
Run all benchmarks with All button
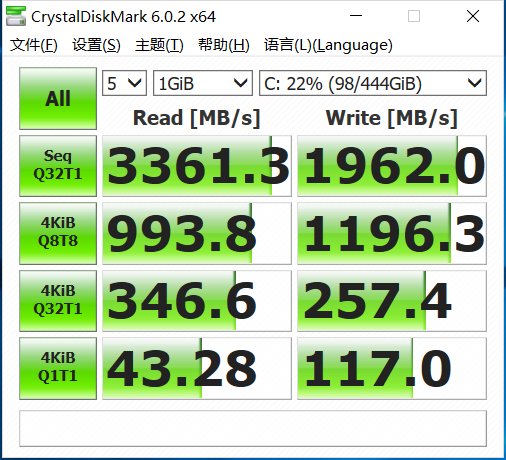(x=58, y=98)
